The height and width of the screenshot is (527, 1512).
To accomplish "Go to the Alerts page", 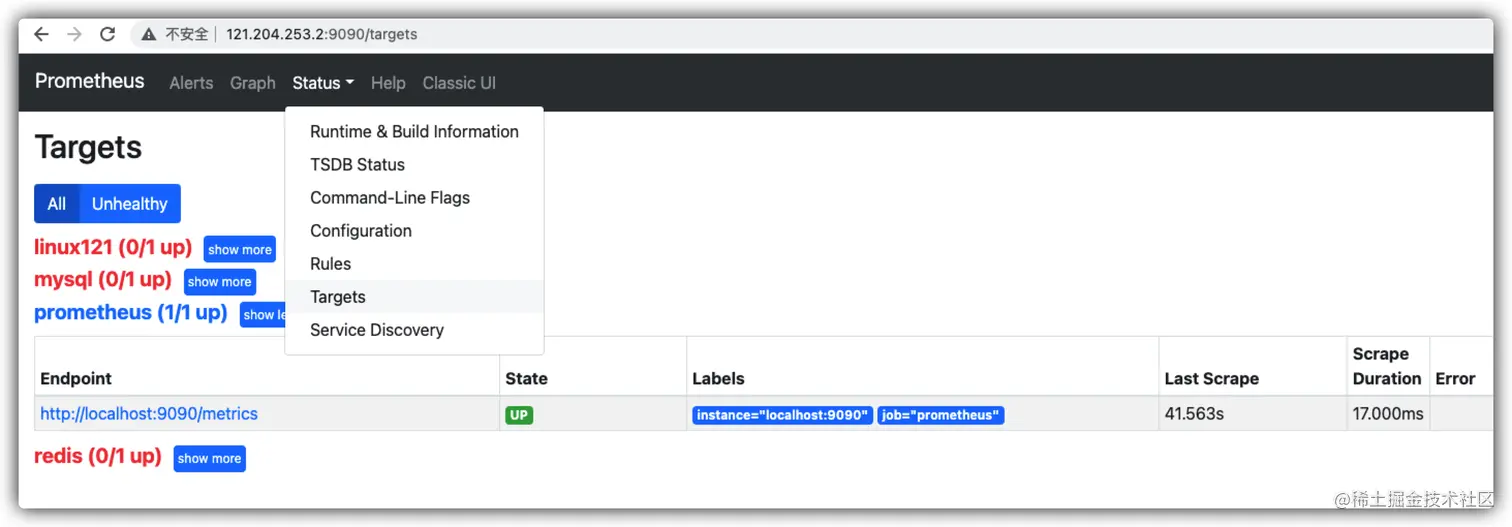I will click(x=191, y=83).
